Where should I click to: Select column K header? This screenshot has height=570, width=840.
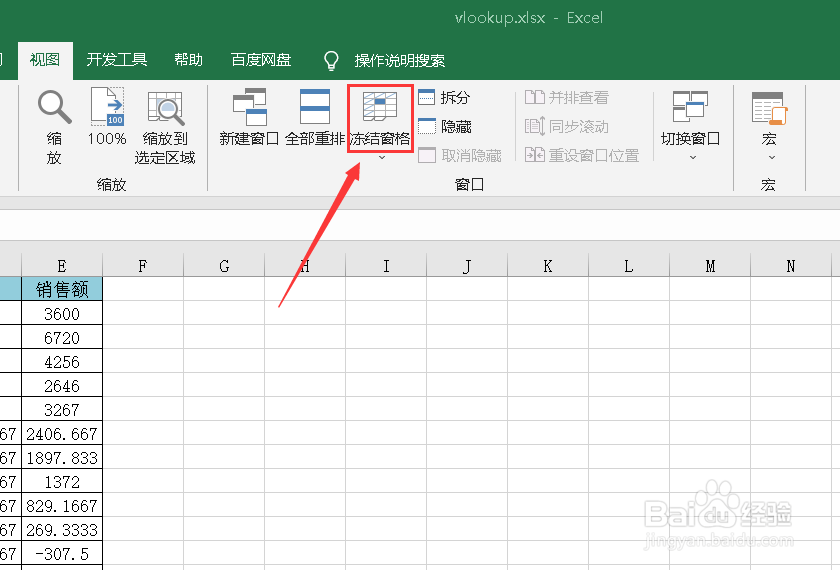[548, 266]
